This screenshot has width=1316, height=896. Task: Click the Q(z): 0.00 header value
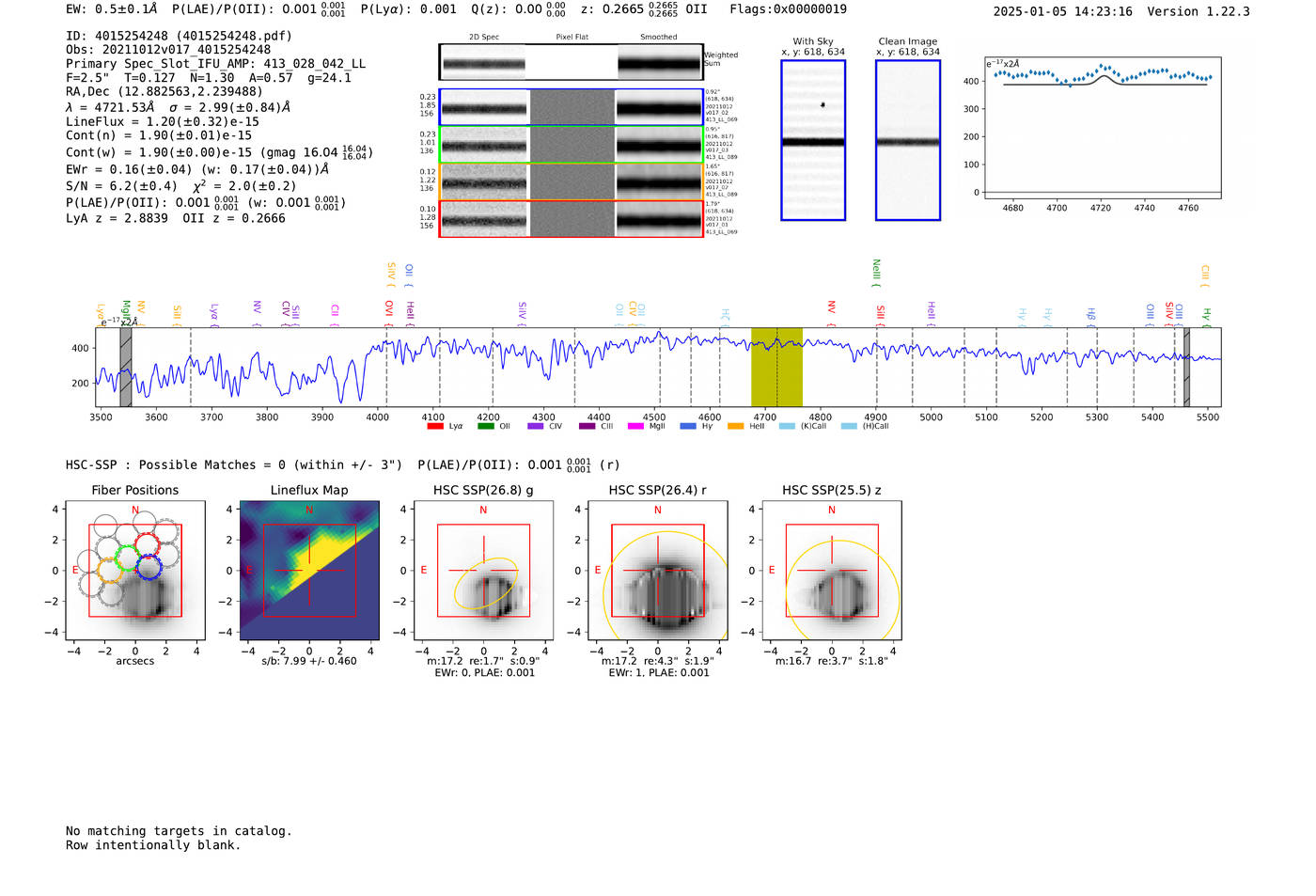pos(519,9)
